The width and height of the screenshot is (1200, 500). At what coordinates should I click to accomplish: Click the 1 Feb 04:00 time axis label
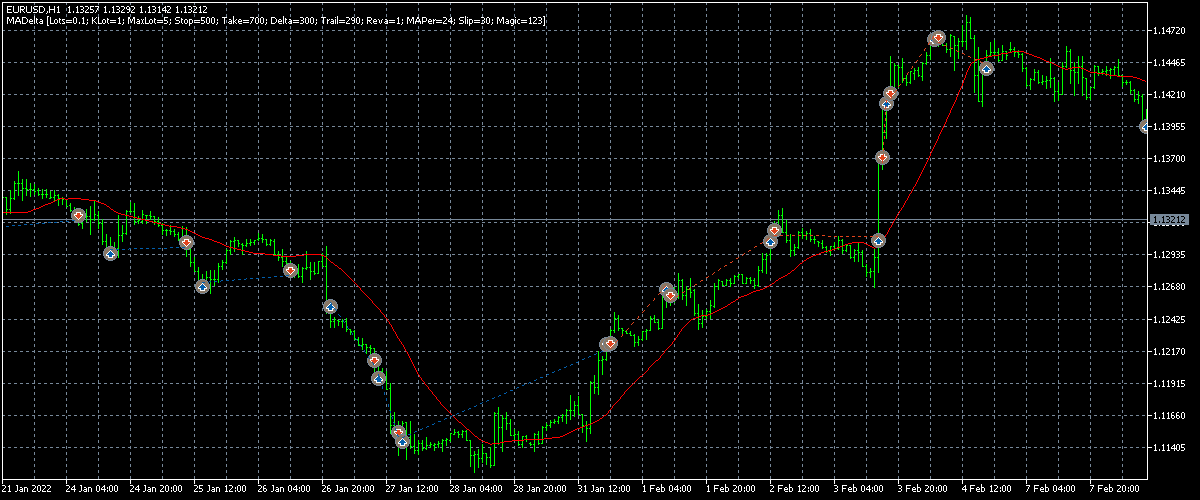click(x=668, y=490)
